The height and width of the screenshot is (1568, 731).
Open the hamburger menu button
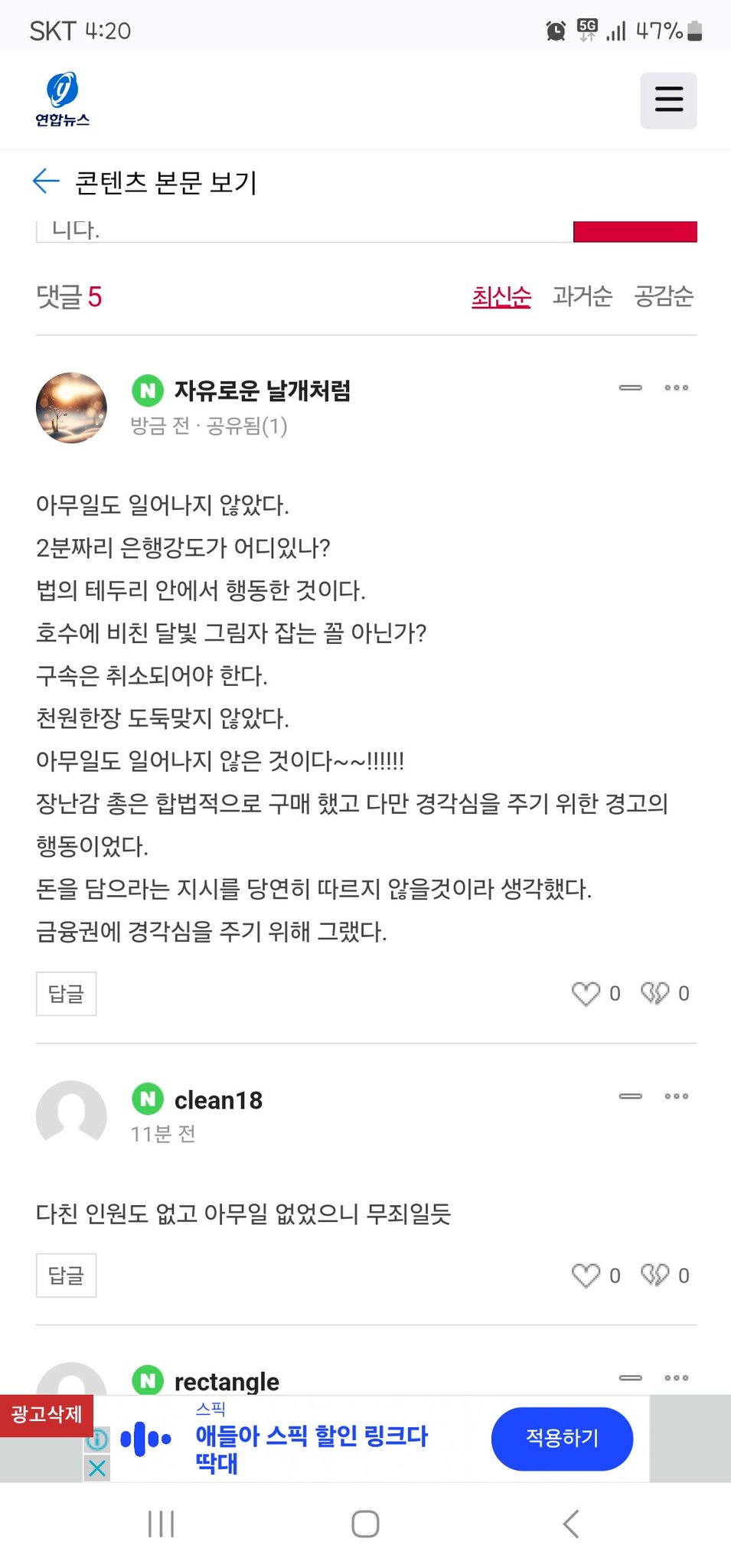pos(668,100)
